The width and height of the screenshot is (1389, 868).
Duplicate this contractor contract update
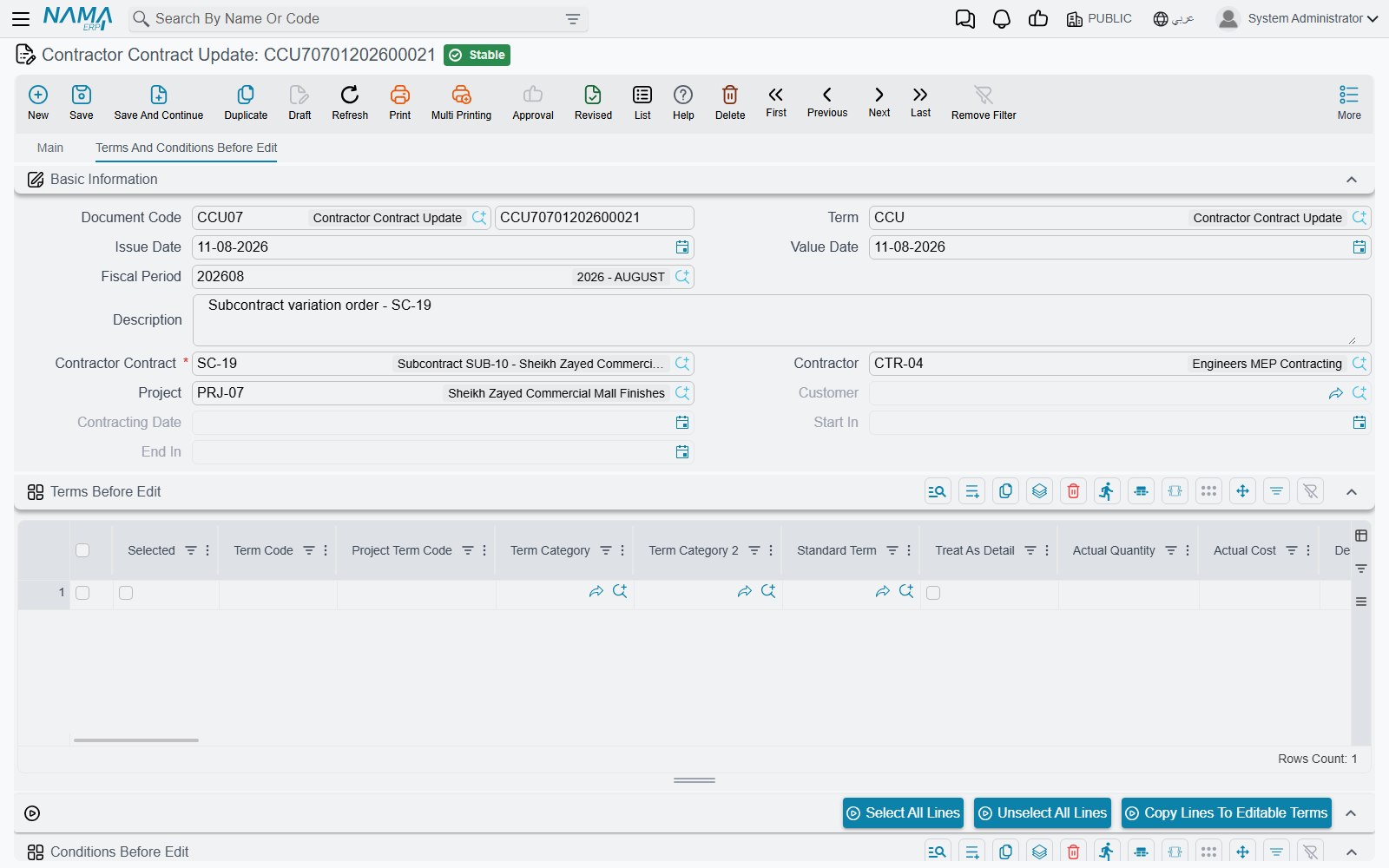pos(246,102)
